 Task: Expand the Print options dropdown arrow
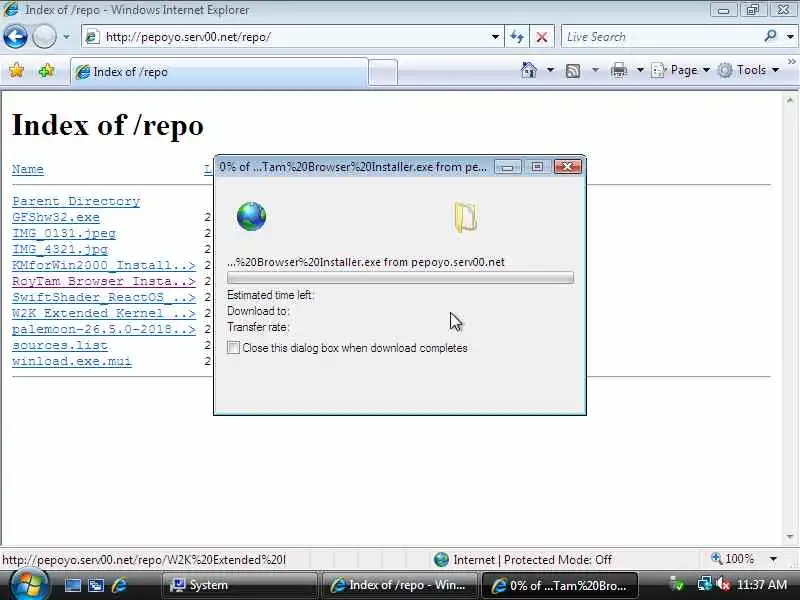[x=640, y=70]
